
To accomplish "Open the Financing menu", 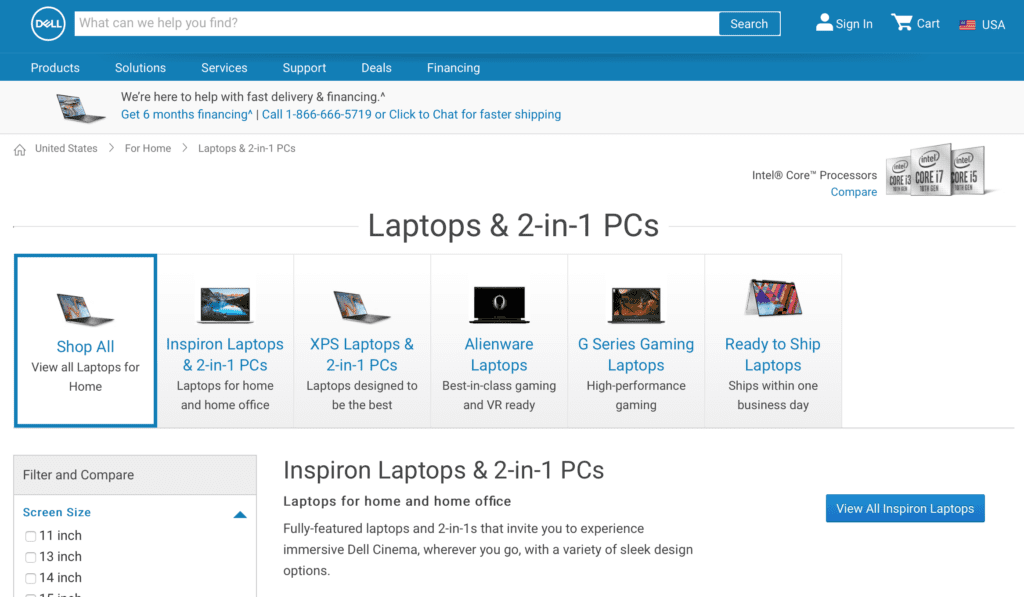I will pos(453,68).
